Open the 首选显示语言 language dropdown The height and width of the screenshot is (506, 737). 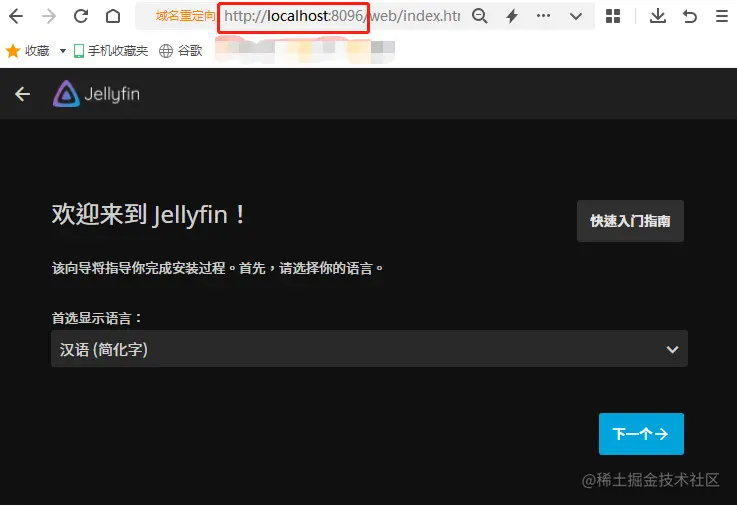[369, 349]
